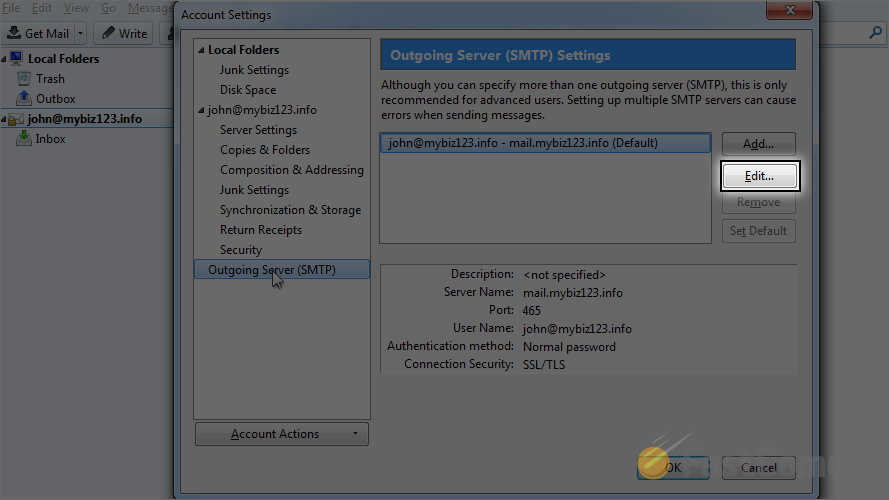
Task: Select mail.mybiz123.info server in the list
Action: 545,143
